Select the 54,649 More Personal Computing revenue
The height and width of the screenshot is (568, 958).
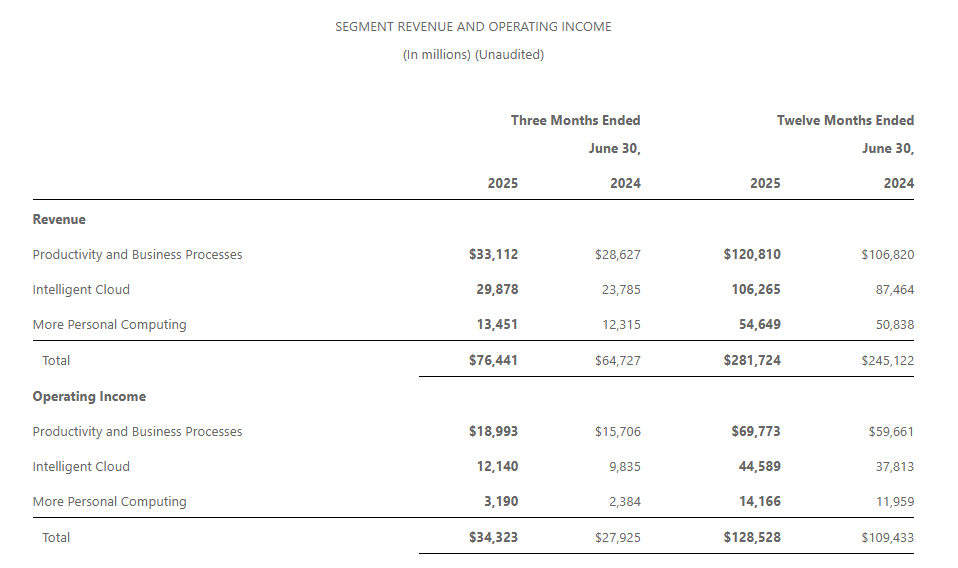760,324
